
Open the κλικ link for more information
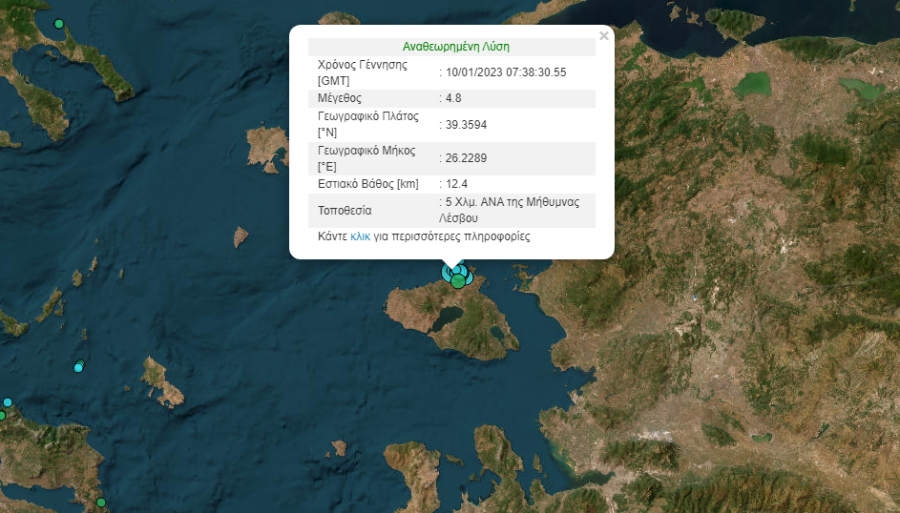pyautogui.click(x=360, y=236)
